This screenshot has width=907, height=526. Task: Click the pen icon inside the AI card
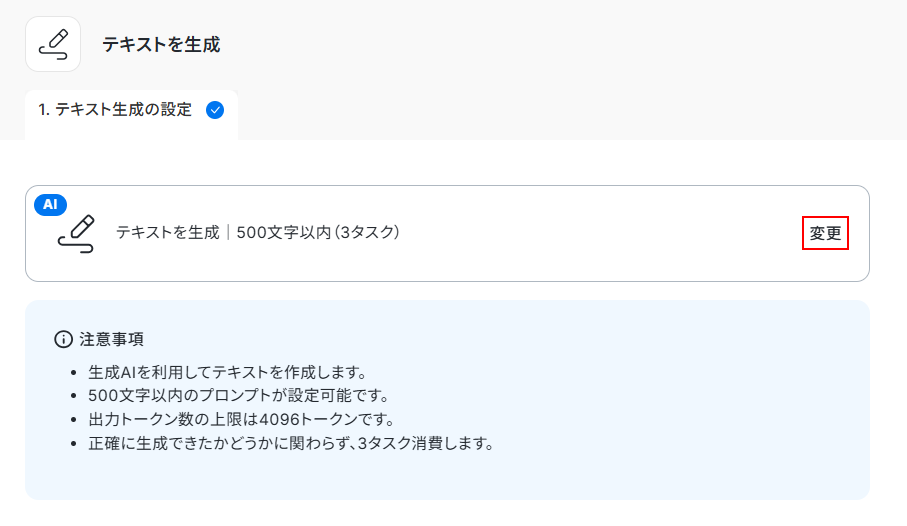click(x=76, y=233)
